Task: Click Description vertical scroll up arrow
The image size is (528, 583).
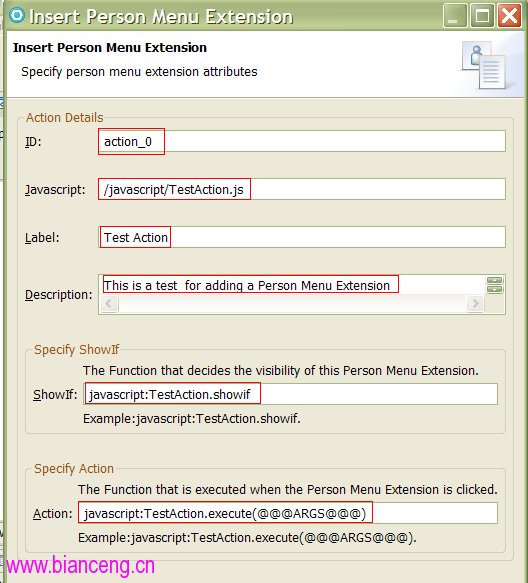Action: 495,280
